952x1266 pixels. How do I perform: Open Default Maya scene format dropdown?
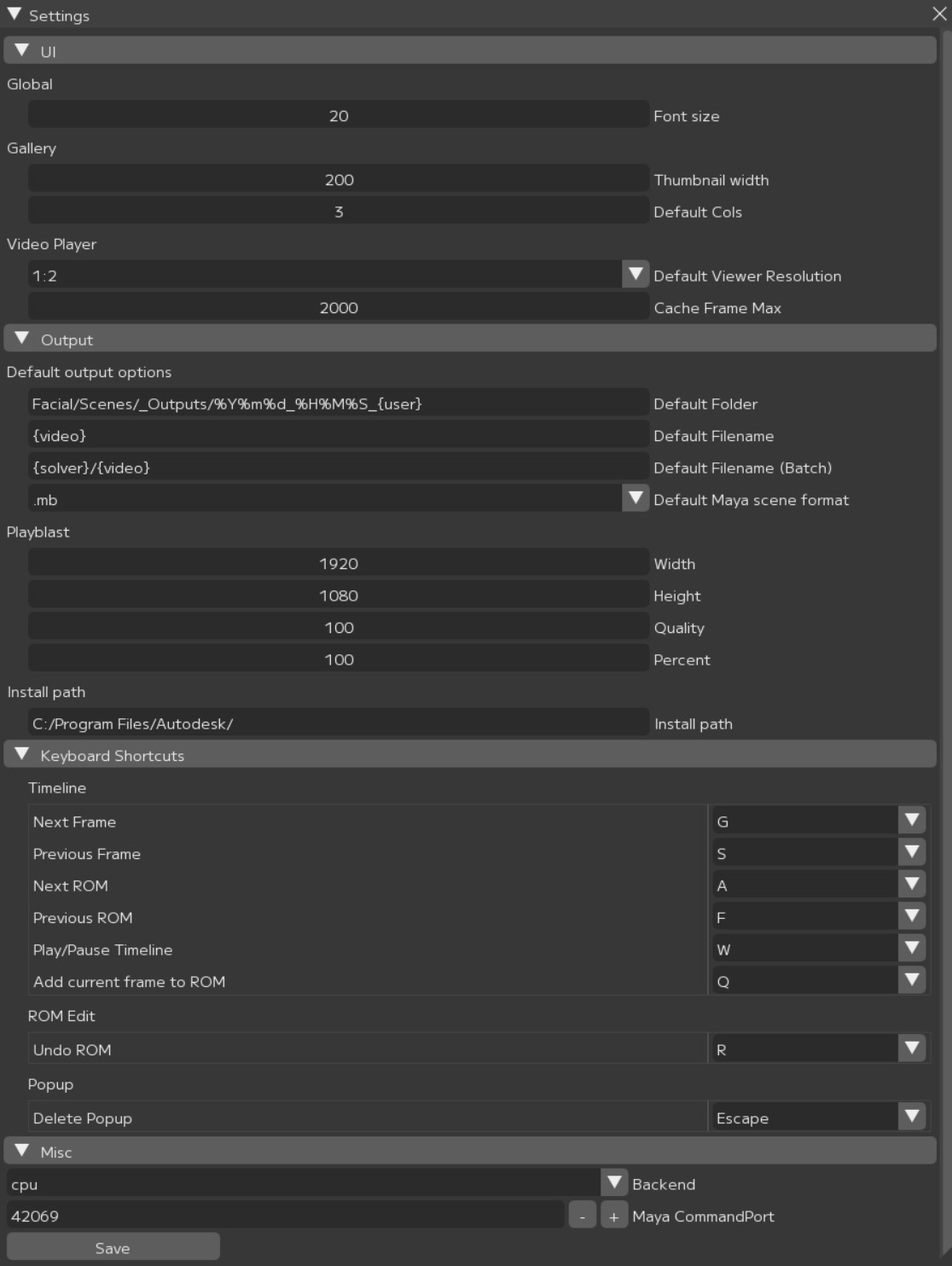pos(635,499)
